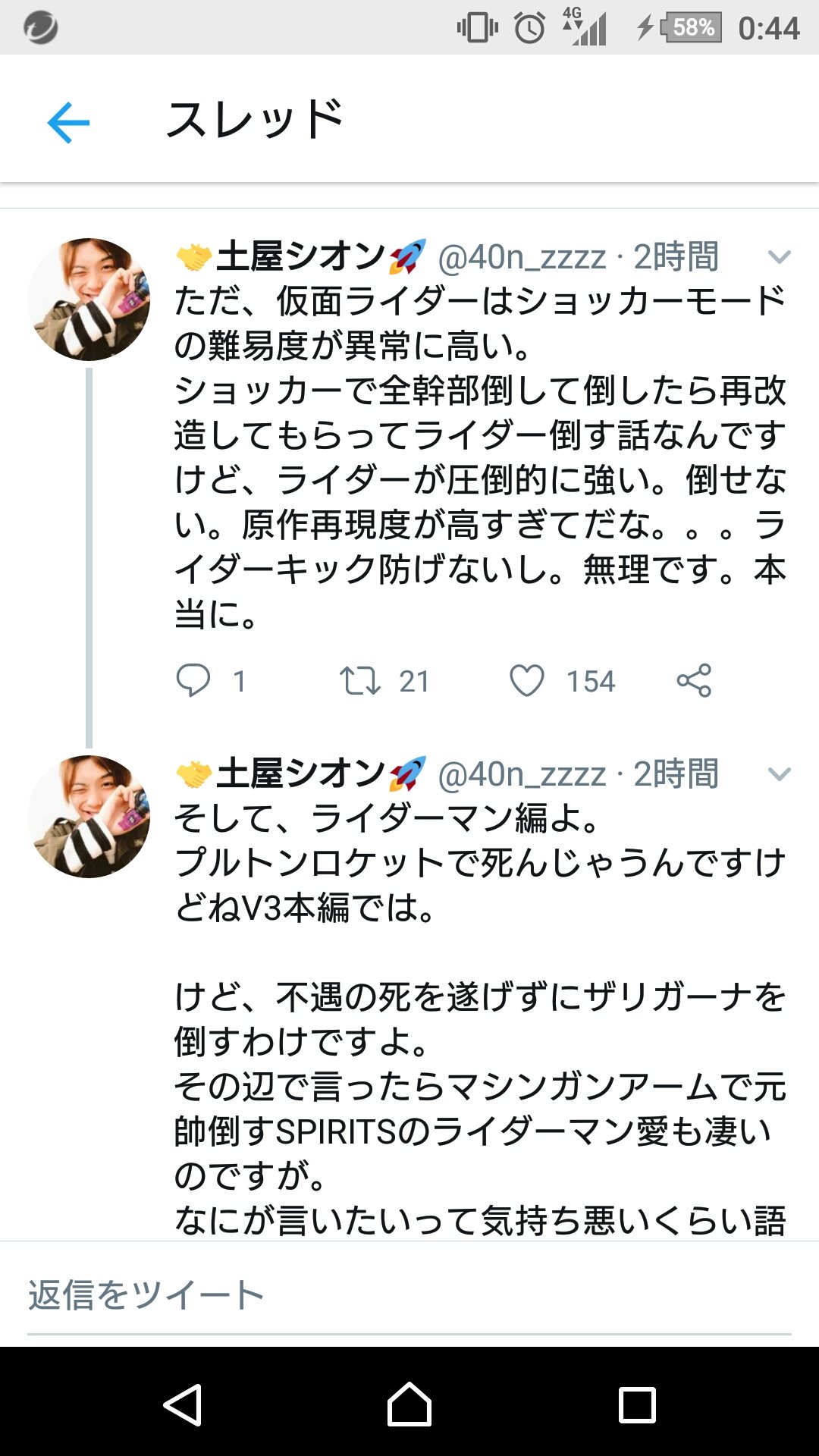Tap the alarm clock status icon
Screen dimensions: 819x1456
pos(529,28)
